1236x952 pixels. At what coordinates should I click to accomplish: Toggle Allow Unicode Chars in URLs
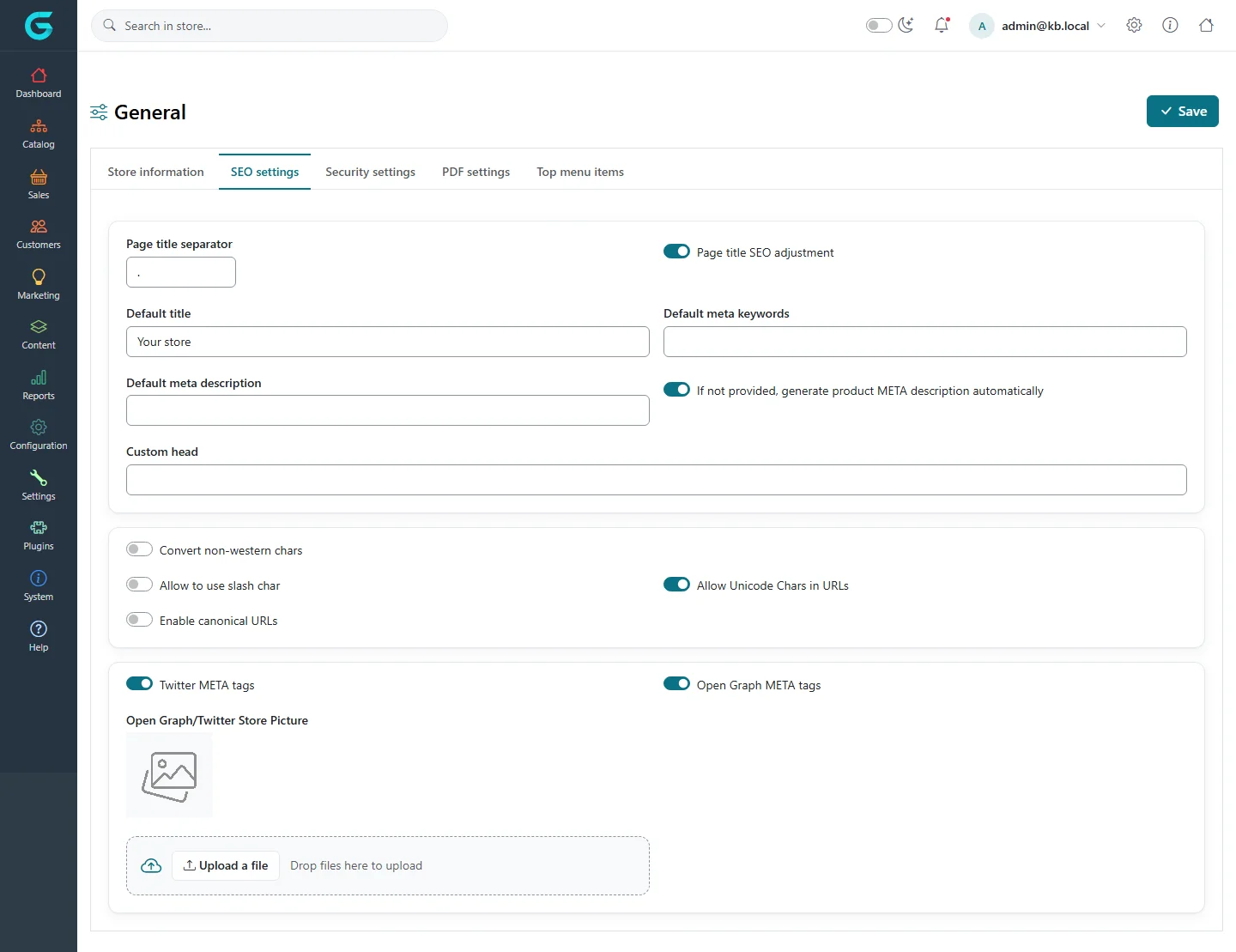tap(676, 585)
